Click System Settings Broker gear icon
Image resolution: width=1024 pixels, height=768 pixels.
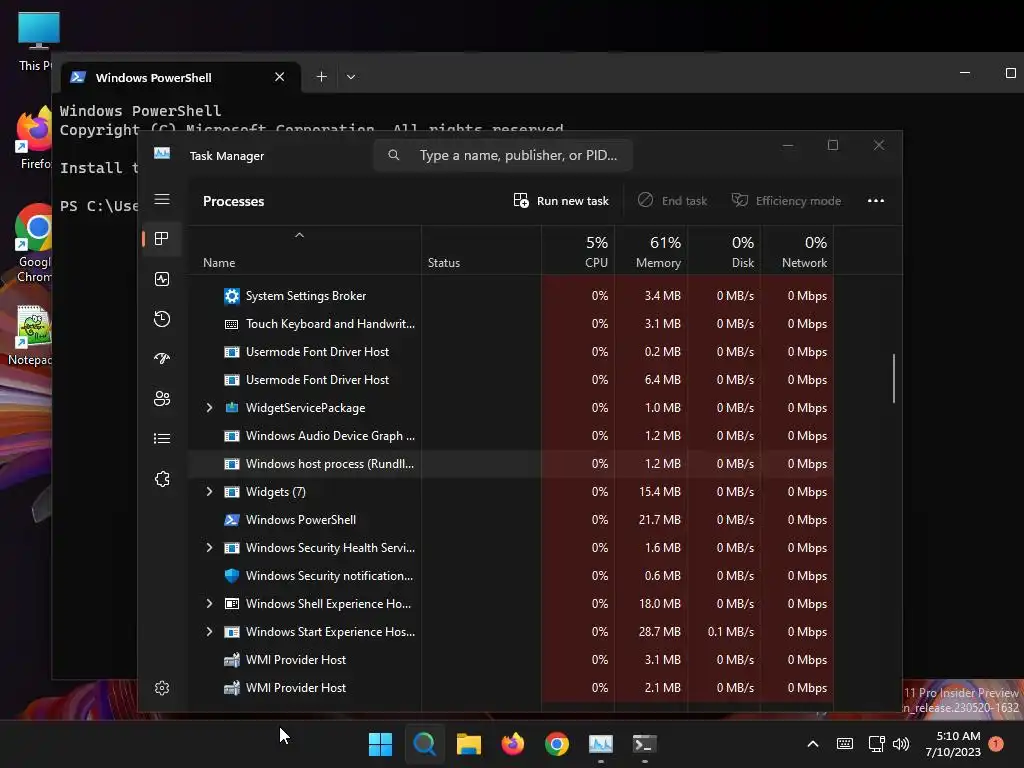tap(231, 296)
